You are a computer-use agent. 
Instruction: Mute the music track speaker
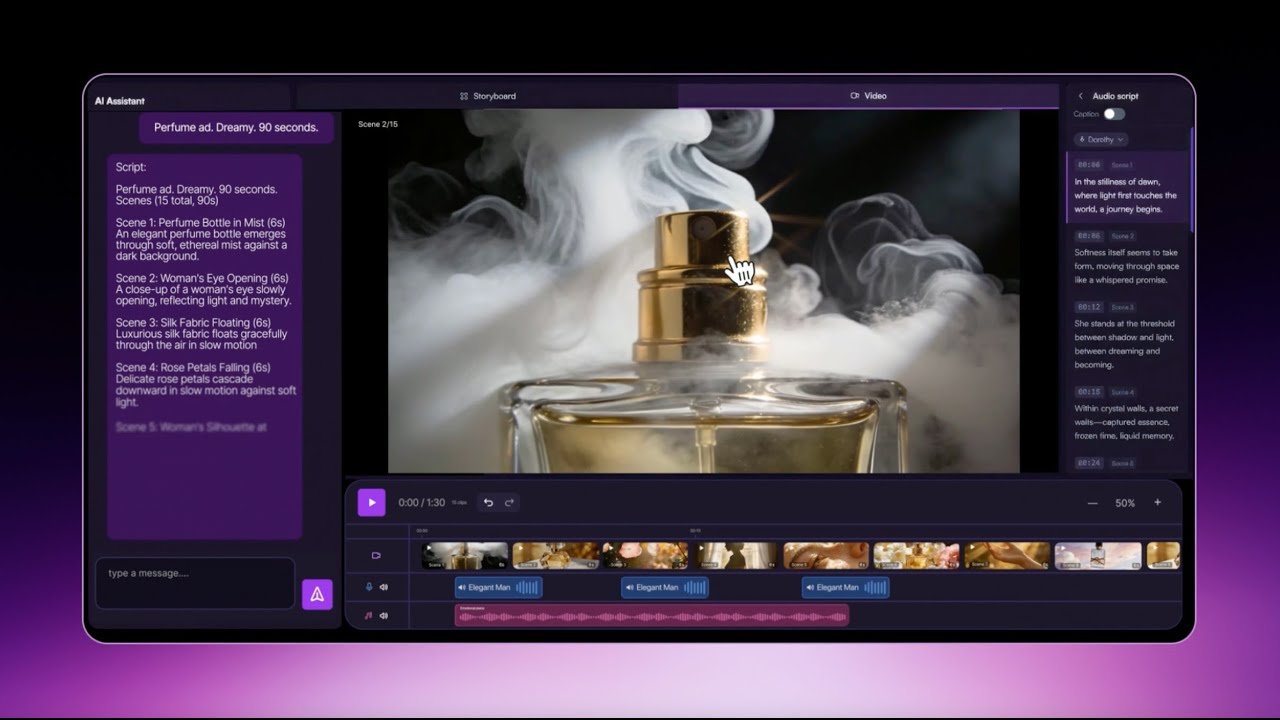click(x=384, y=616)
